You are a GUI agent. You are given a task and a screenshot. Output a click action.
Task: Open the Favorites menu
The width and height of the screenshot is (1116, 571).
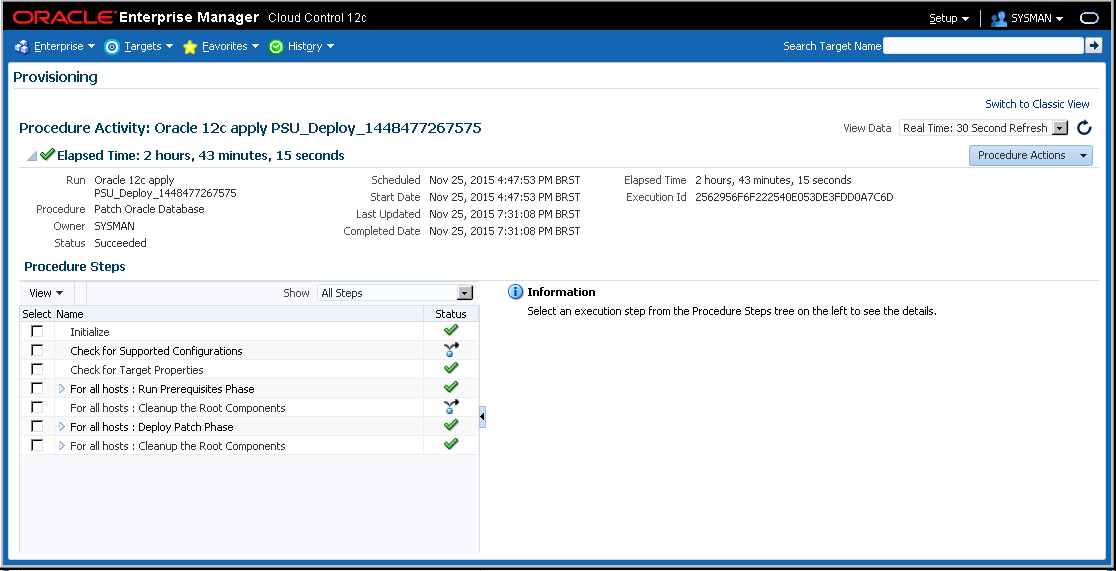coord(230,46)
